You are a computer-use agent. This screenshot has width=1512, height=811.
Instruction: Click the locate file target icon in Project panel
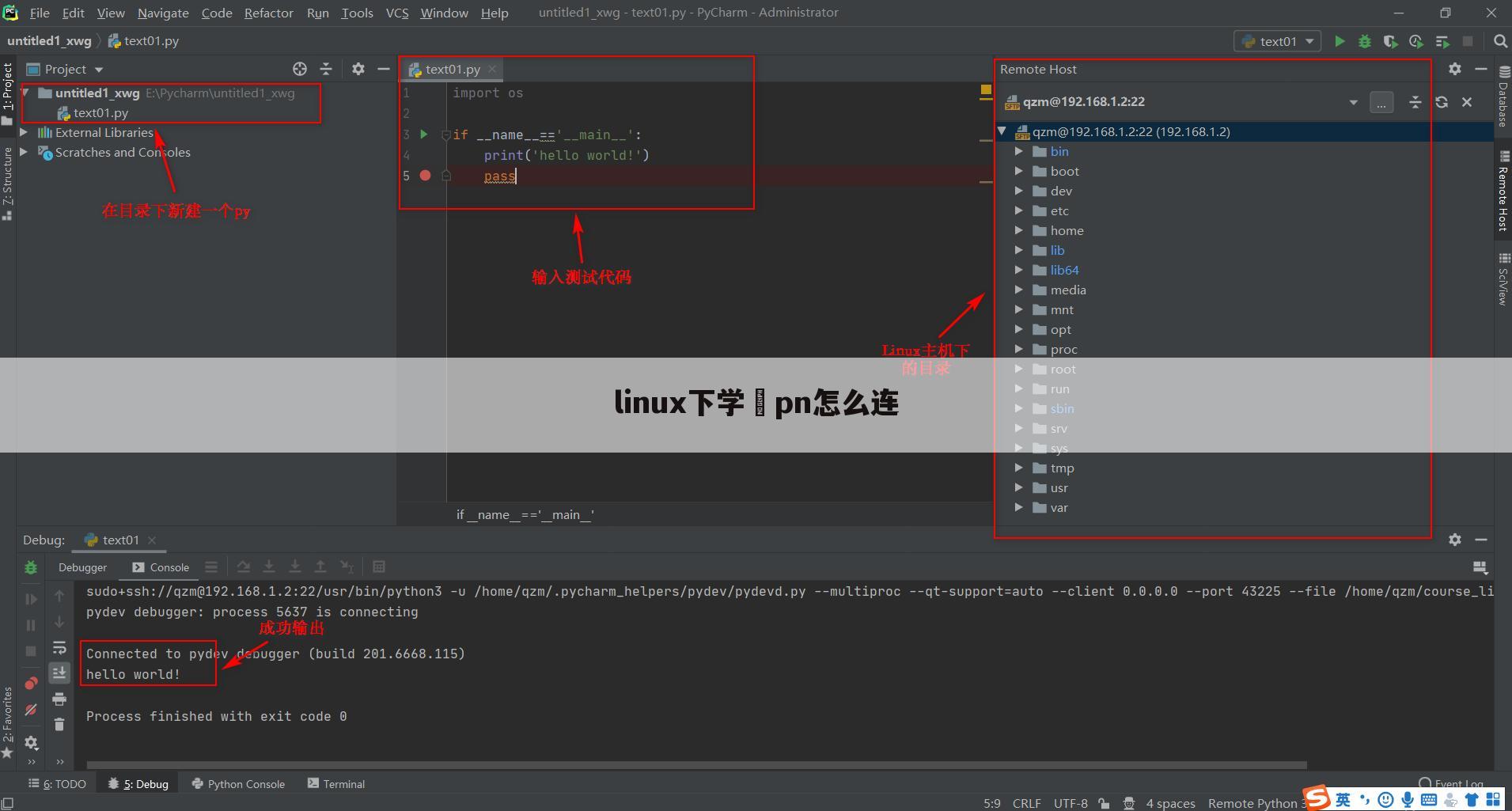(300, 69)
